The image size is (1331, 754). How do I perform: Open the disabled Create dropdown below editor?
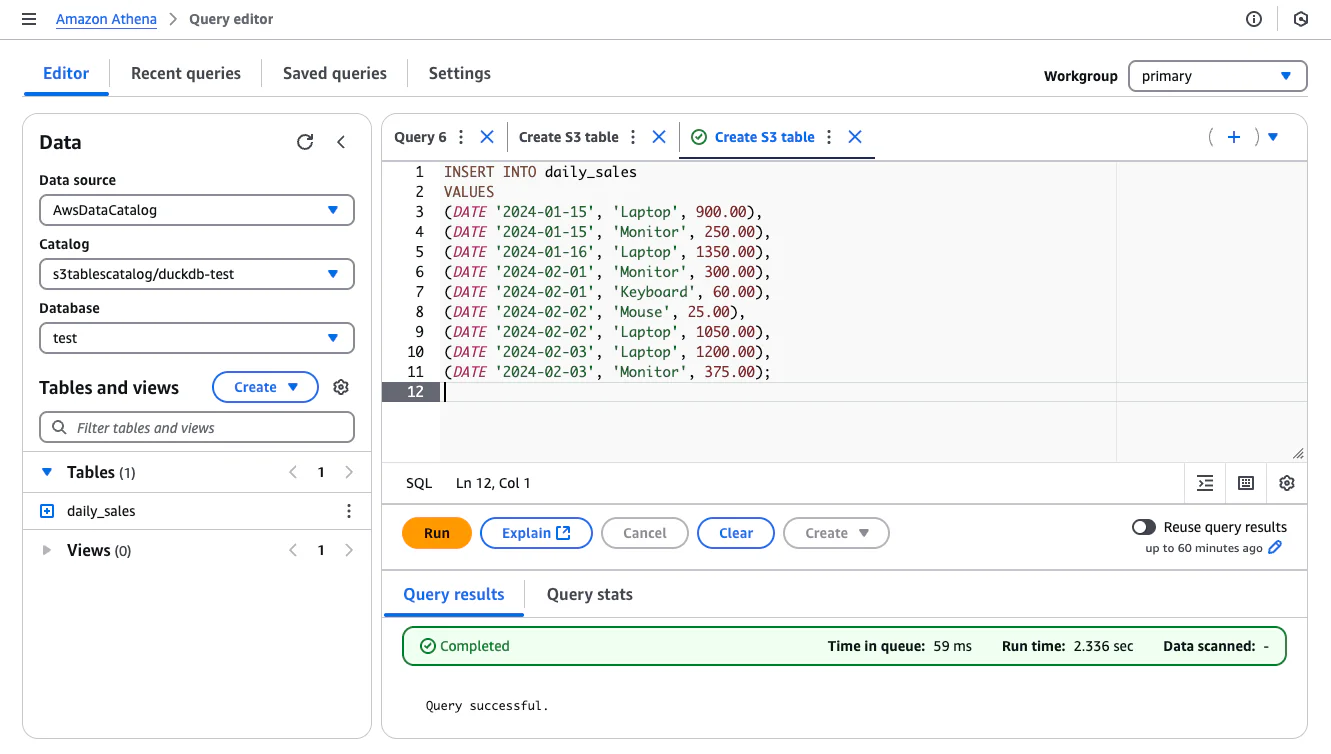coord(836,533)
